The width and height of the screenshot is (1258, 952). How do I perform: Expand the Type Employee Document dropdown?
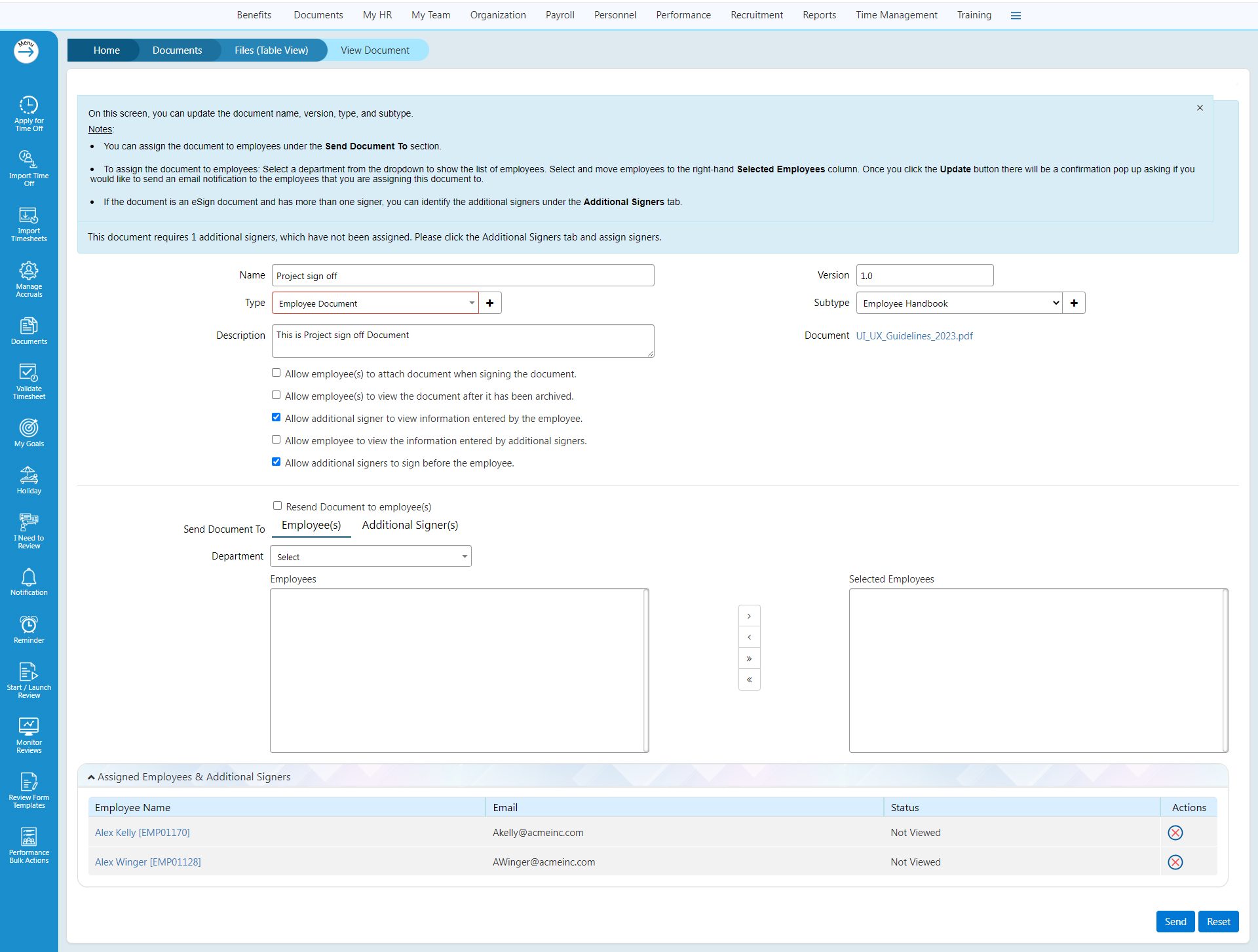pyautogui.click(x=375, y=303)
